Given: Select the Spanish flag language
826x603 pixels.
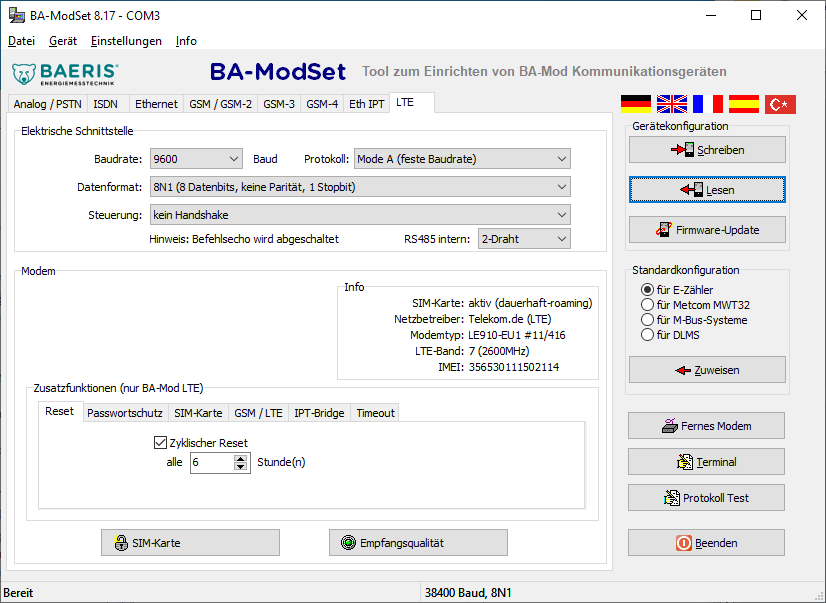Looking at the screenshot, I should (x=744, y=104).
